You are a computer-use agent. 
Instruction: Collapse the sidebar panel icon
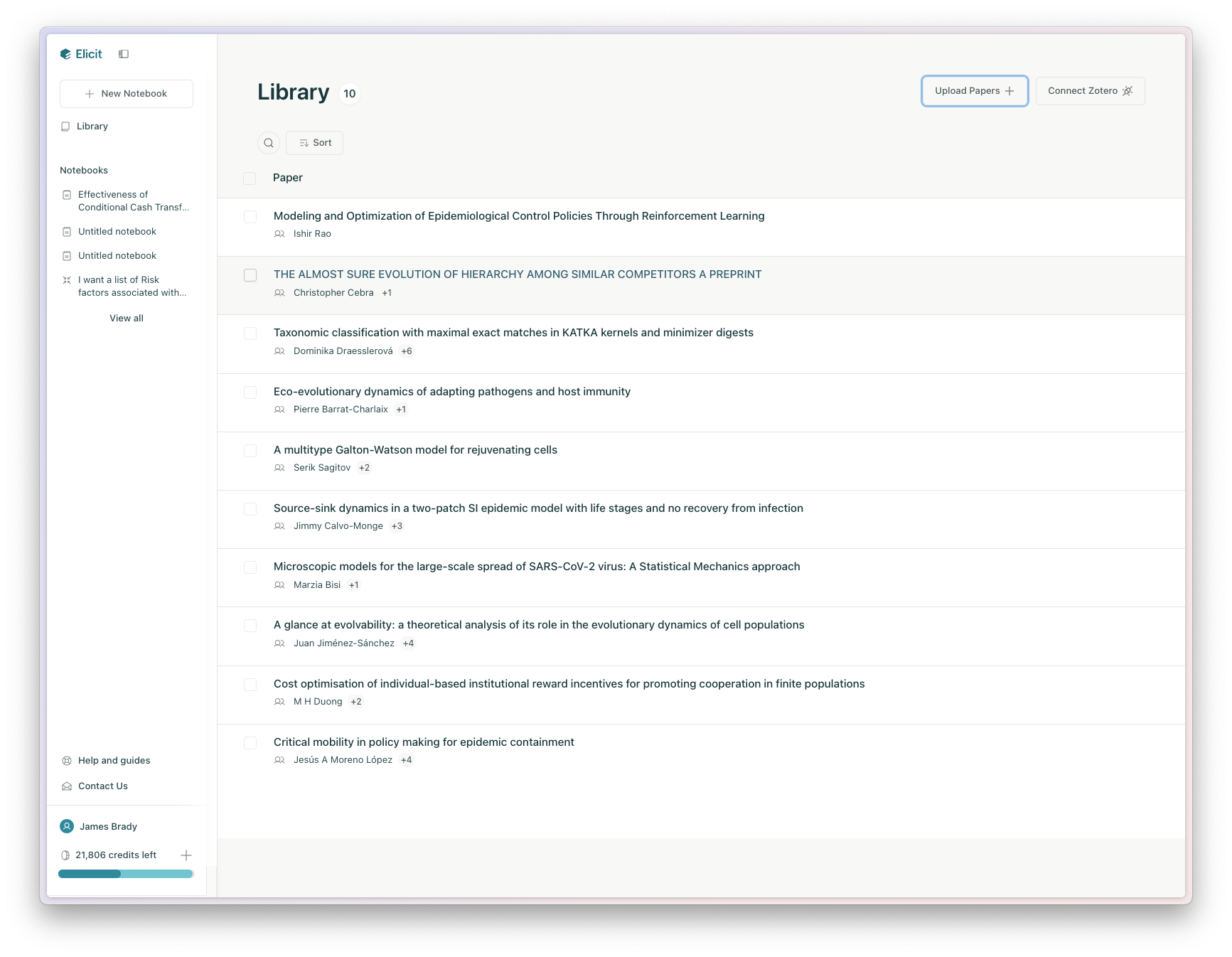(x=124, y=54)
